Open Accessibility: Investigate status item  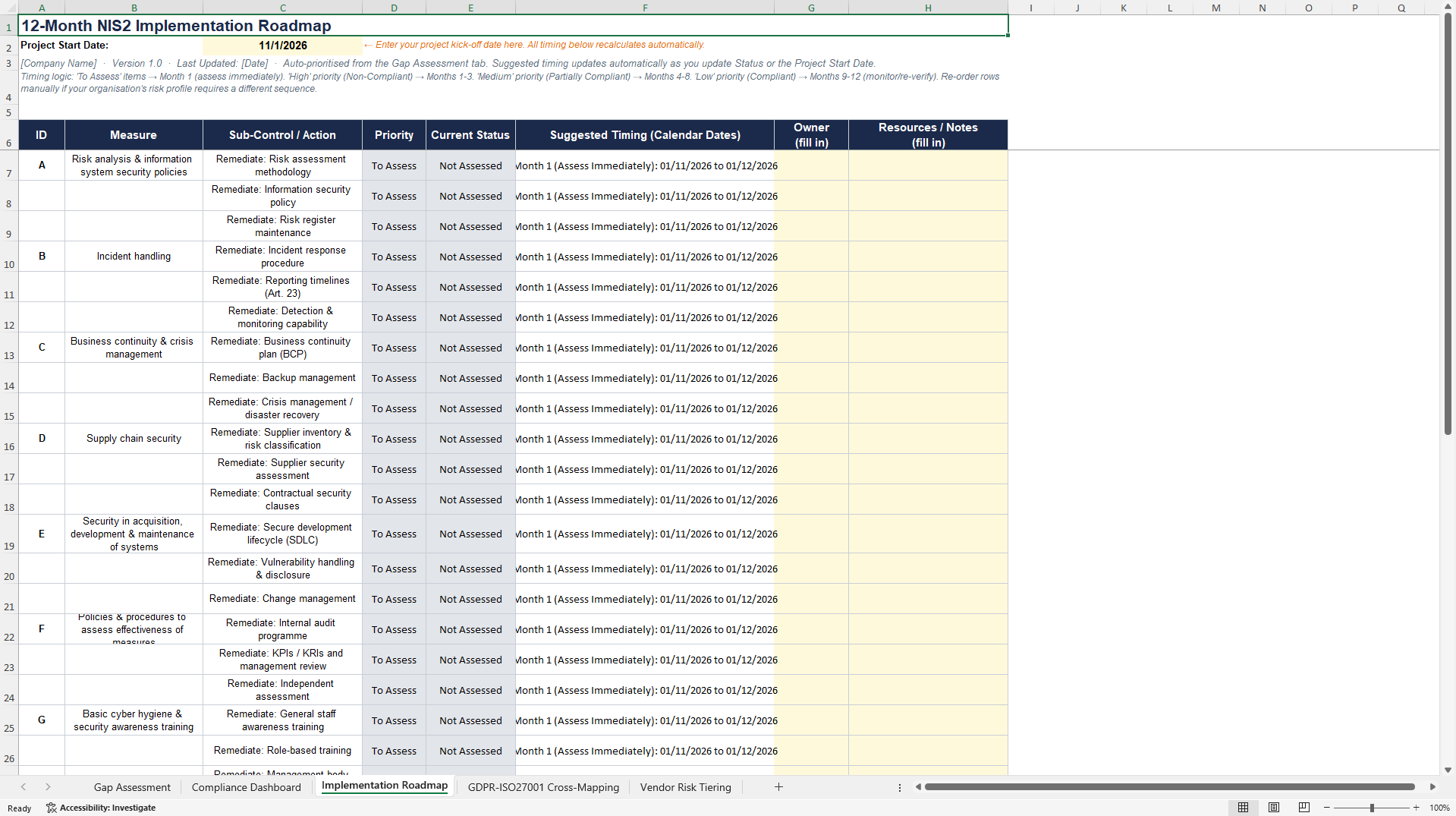pyautogui.click(x=101, y=808)
